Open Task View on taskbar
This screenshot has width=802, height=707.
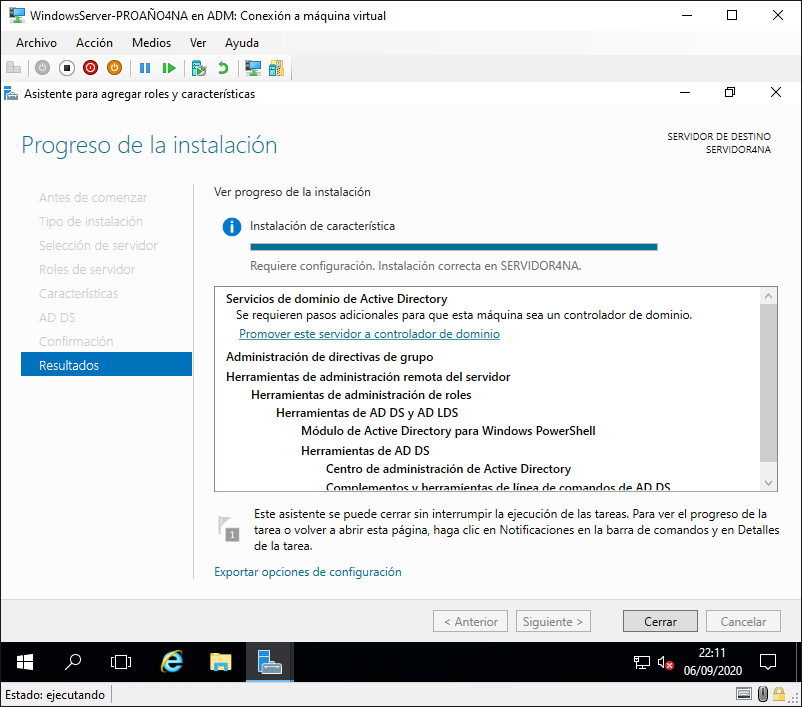pos(121,662)
